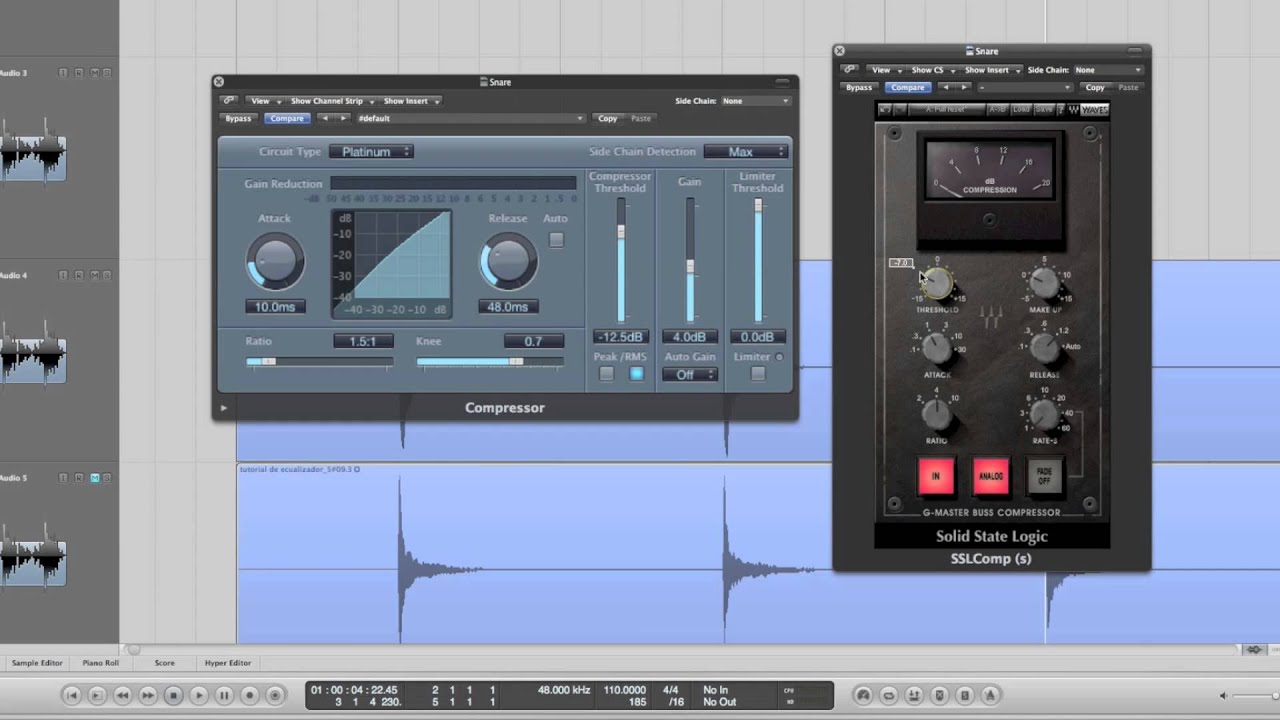This screenshot has height=720, width=1280.
Task: Toggle the cycle mode transport icon
Action: (x=888, y=695)
